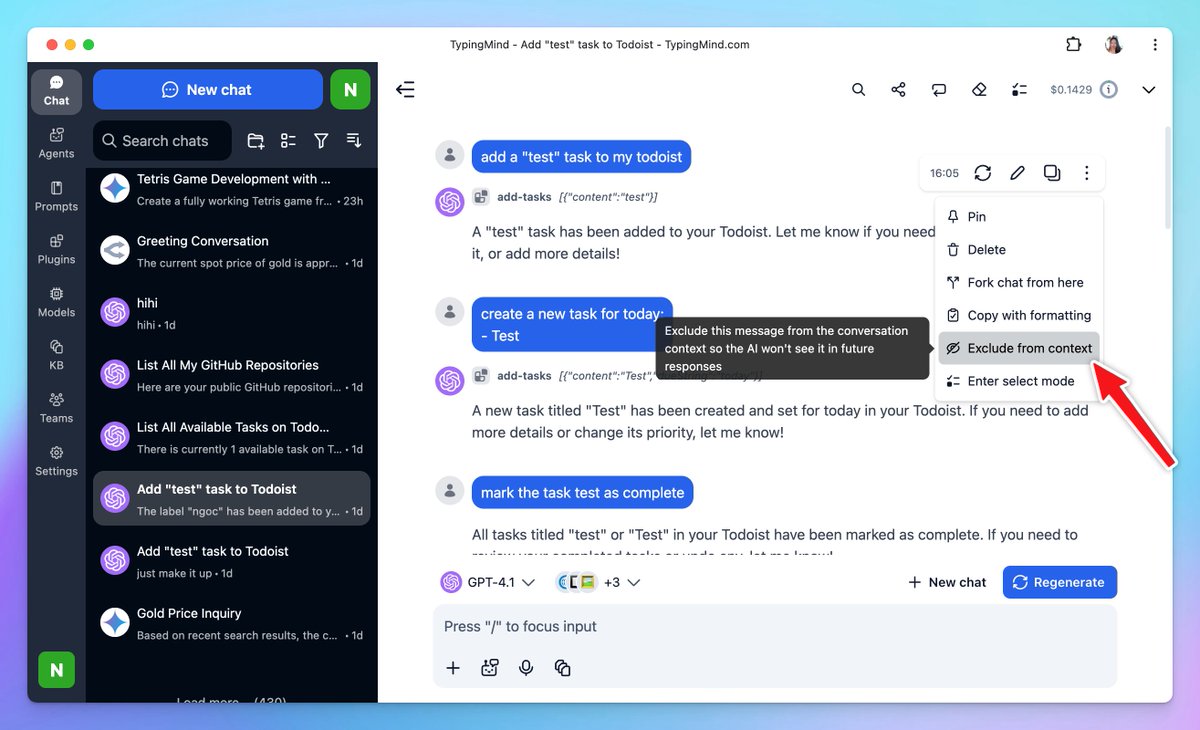This screenshot has width=1200, height=730.
Task: Open the KB (knowledge base) section
Action: (56, 357)
